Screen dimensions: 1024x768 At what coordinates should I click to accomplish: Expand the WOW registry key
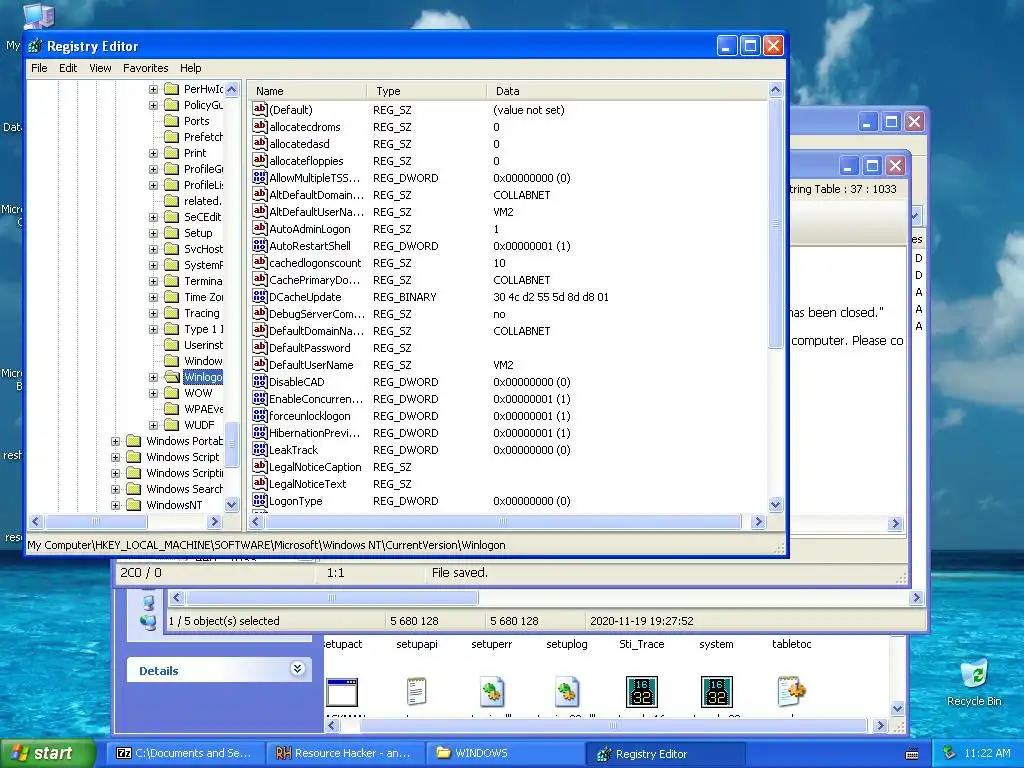coord(153,393)
